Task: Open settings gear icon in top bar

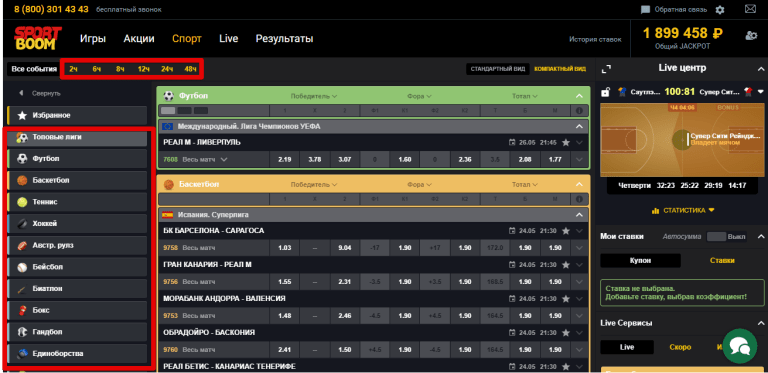Action: coord(720,9)
